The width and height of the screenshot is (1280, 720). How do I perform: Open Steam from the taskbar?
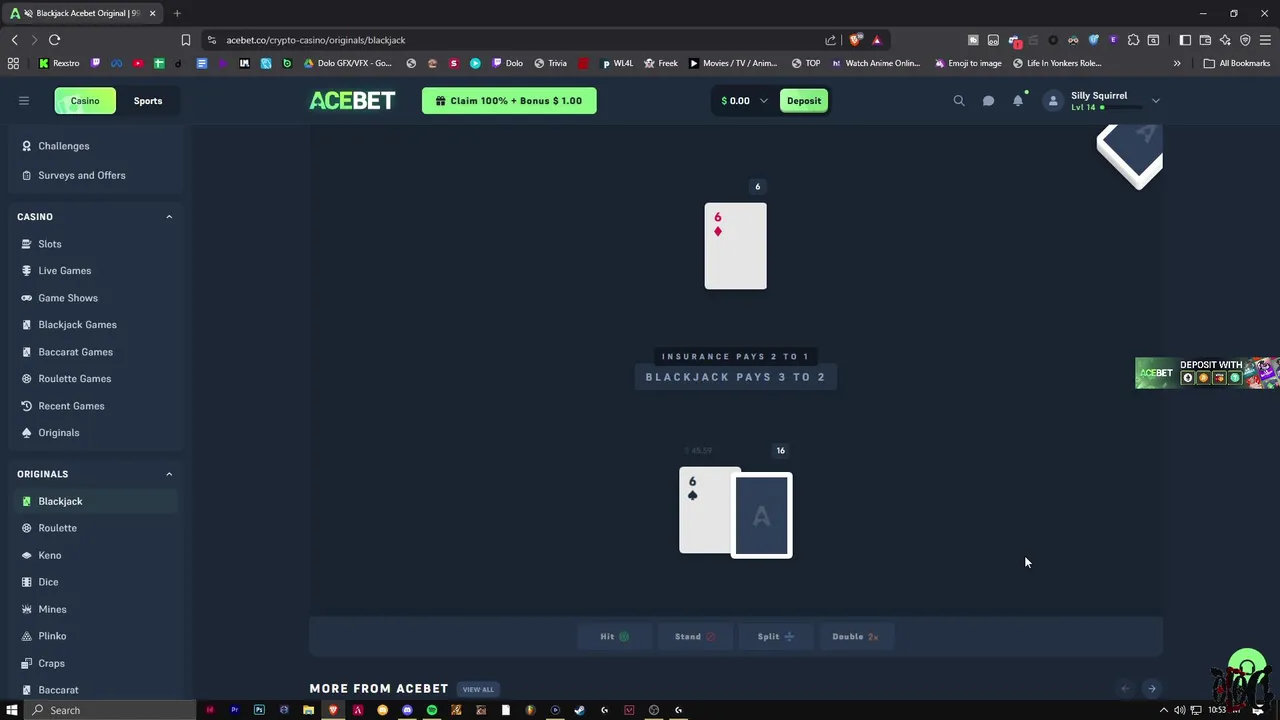coord(579,710)
